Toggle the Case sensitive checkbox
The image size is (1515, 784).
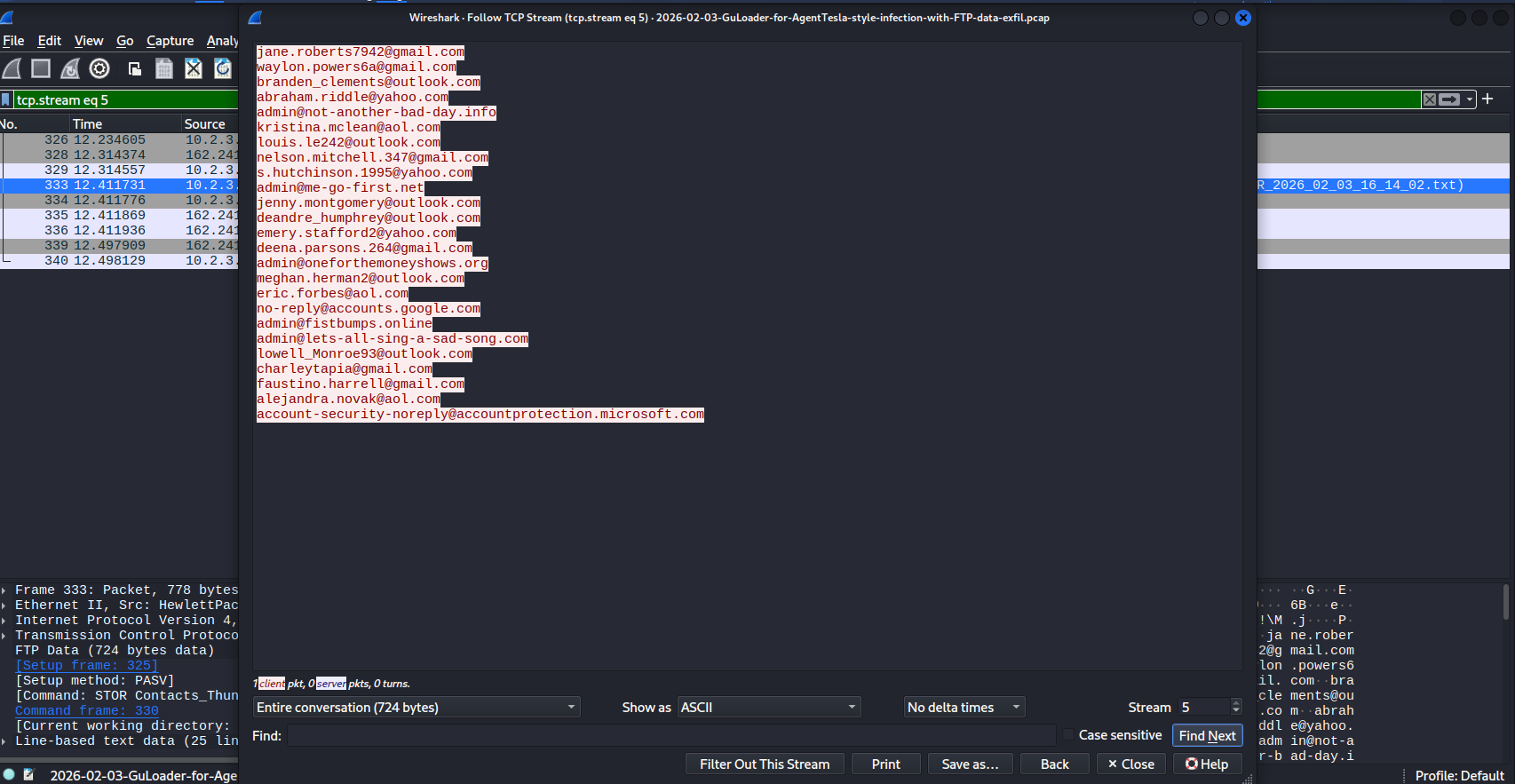pos(1069,735)
